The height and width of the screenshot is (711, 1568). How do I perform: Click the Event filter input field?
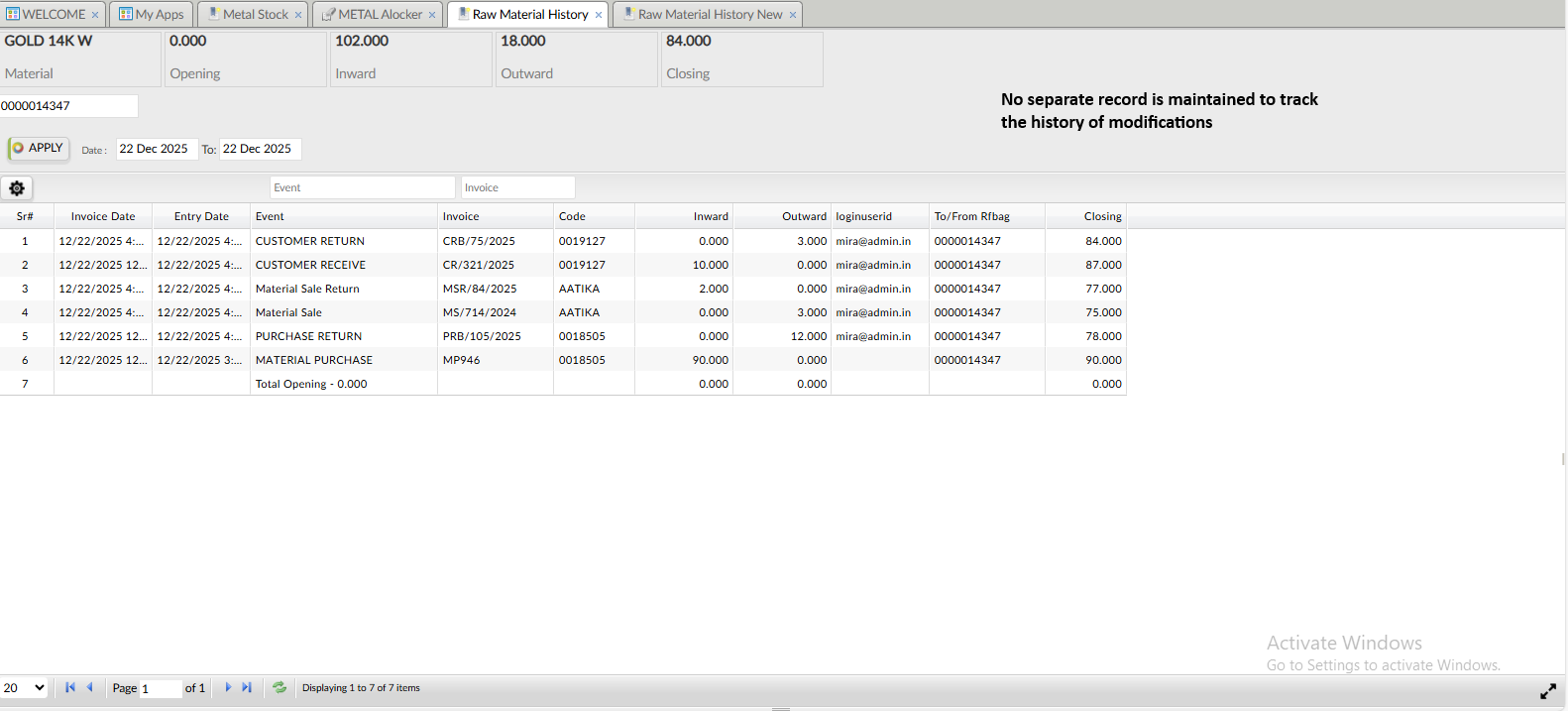point(362,187)
